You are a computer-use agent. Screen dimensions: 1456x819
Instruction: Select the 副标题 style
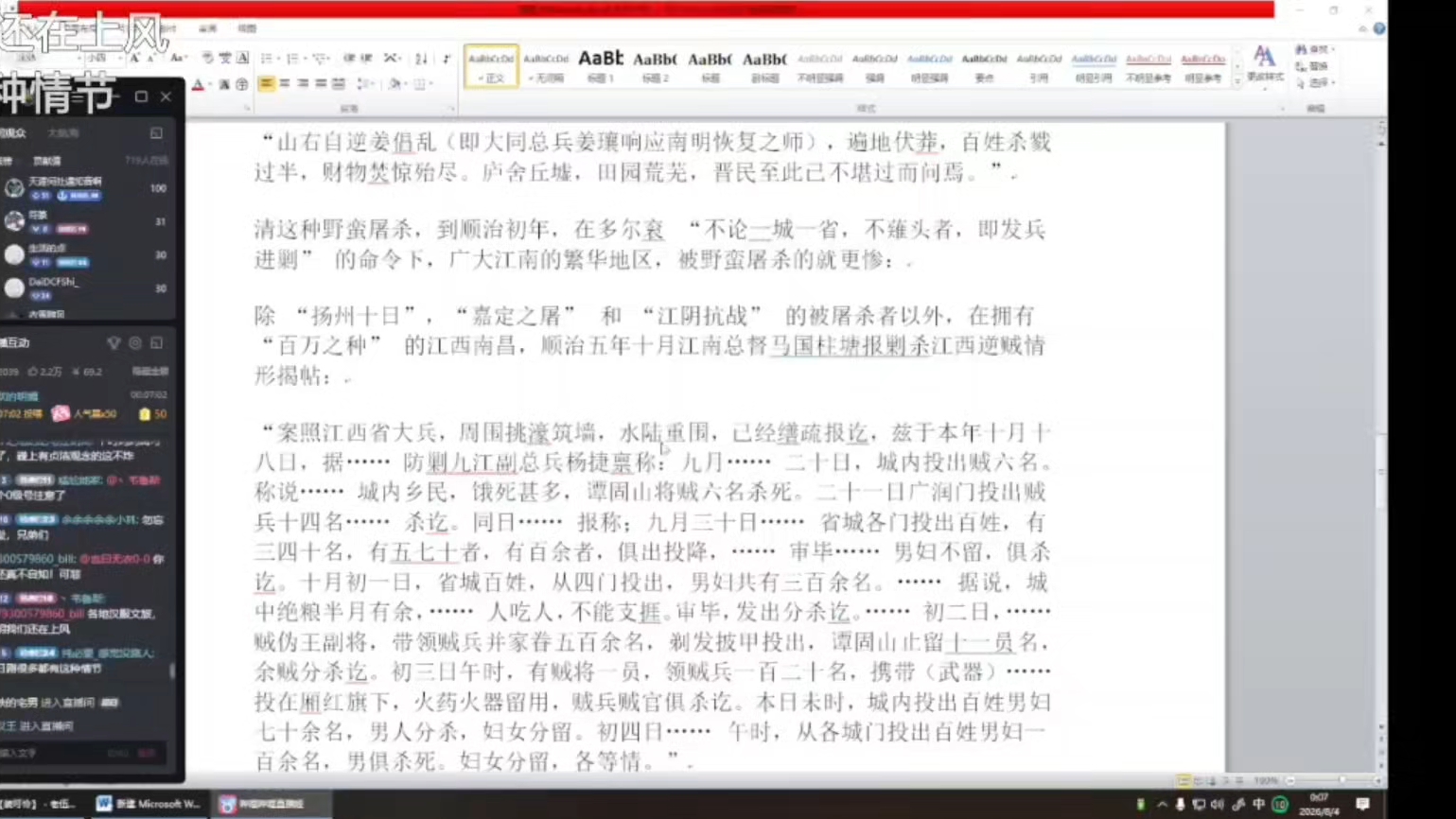(x=764, y=66)
